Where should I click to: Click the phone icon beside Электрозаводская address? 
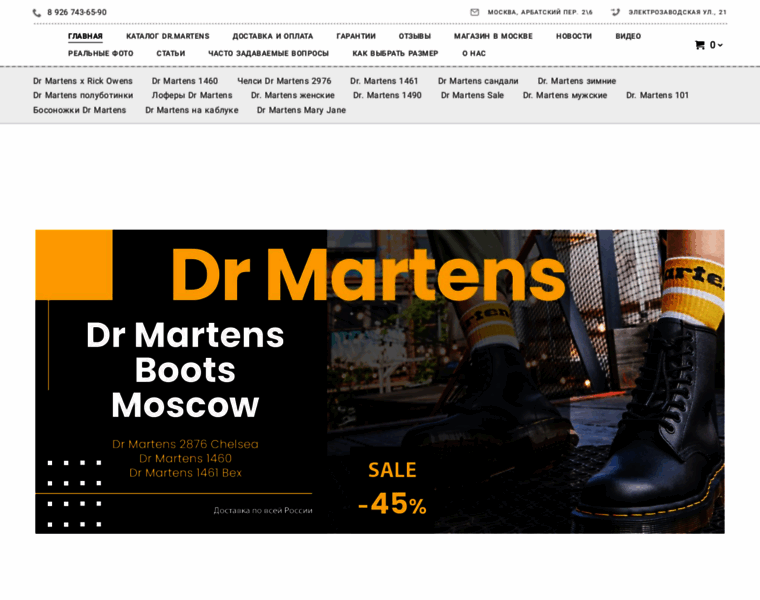(x=616, y=12)
